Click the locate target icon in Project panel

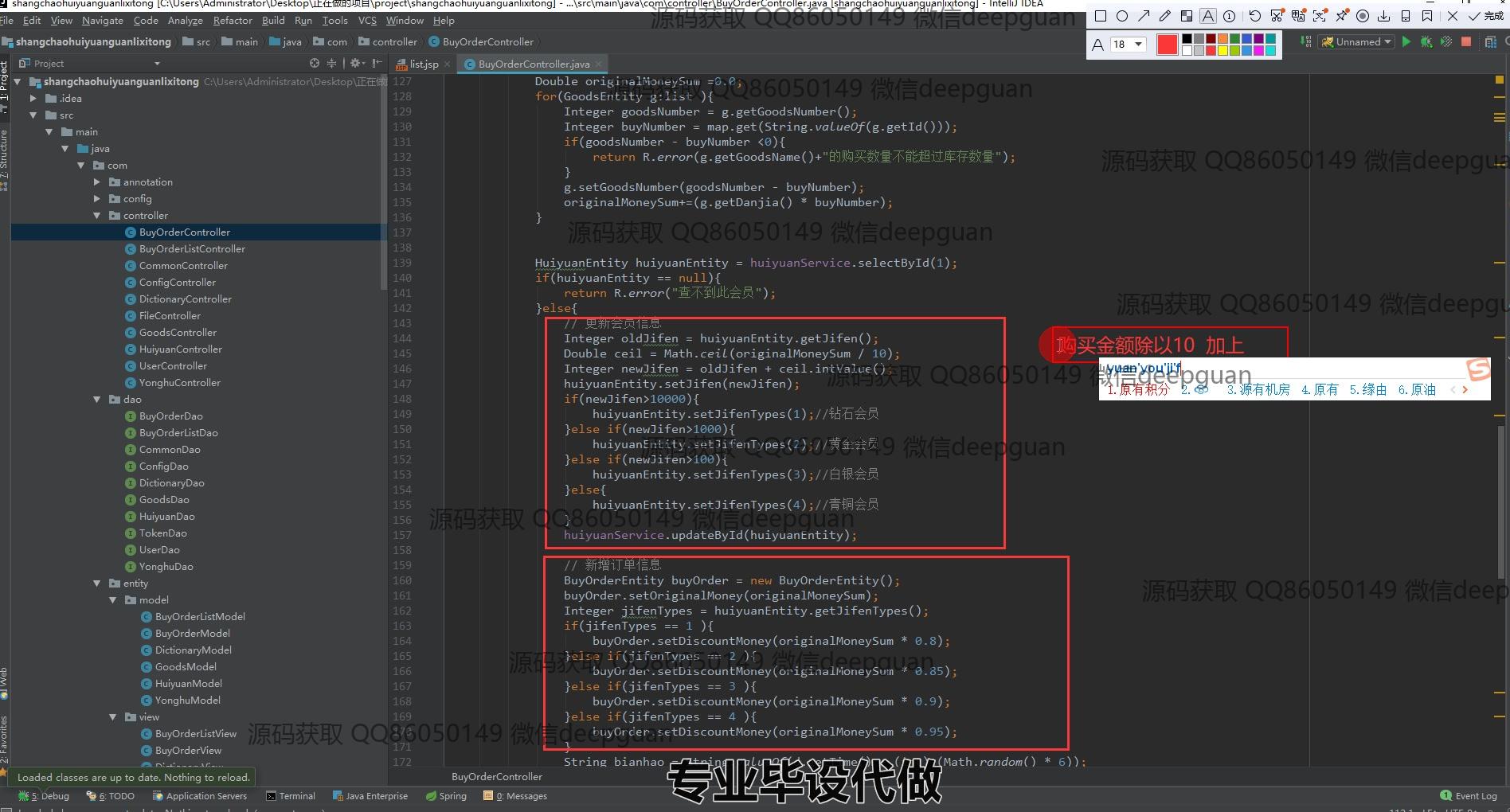[x=315, y=63]
